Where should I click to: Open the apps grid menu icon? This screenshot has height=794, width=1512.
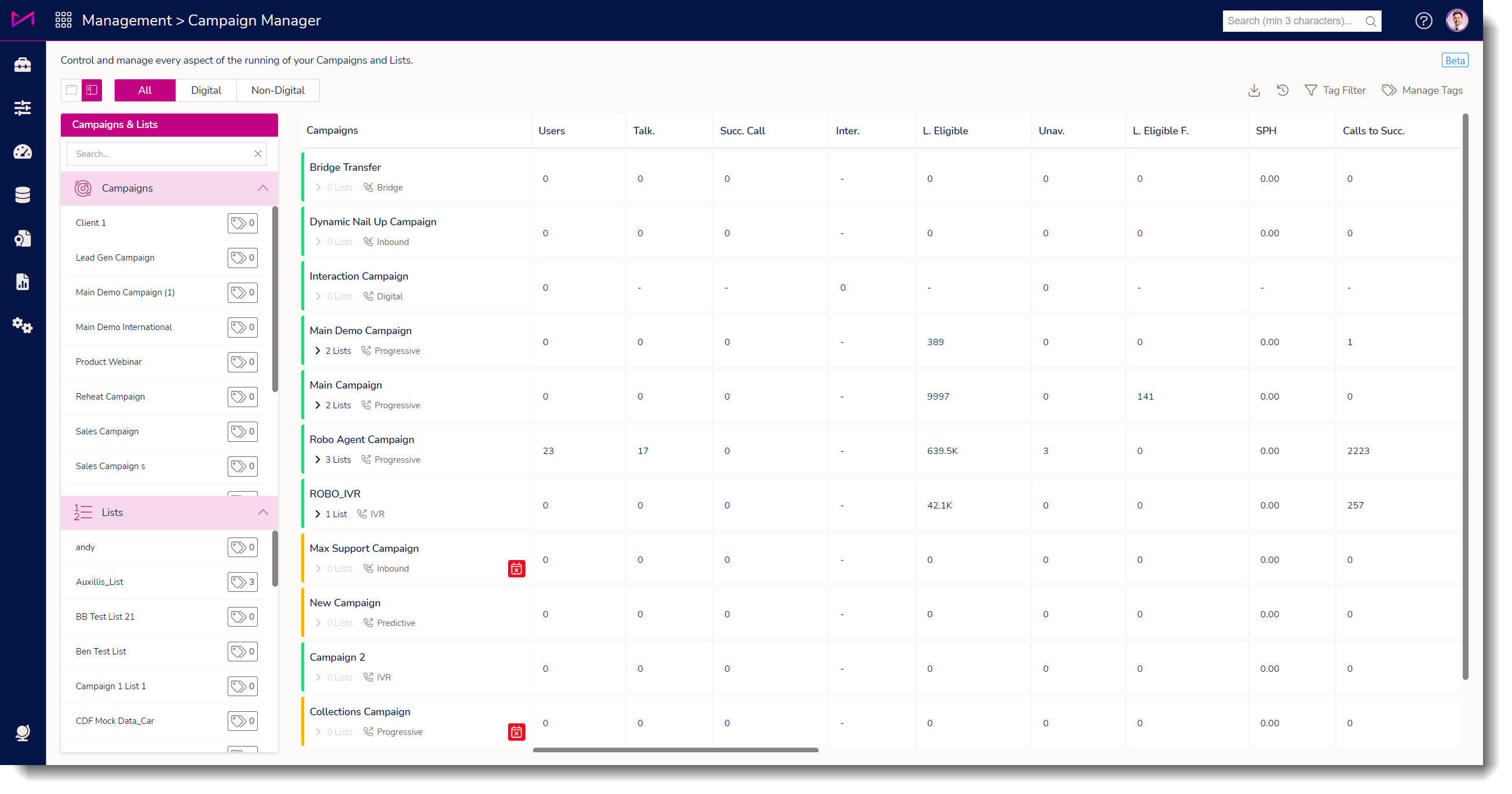pyautogui.click(x=63, y=20)
